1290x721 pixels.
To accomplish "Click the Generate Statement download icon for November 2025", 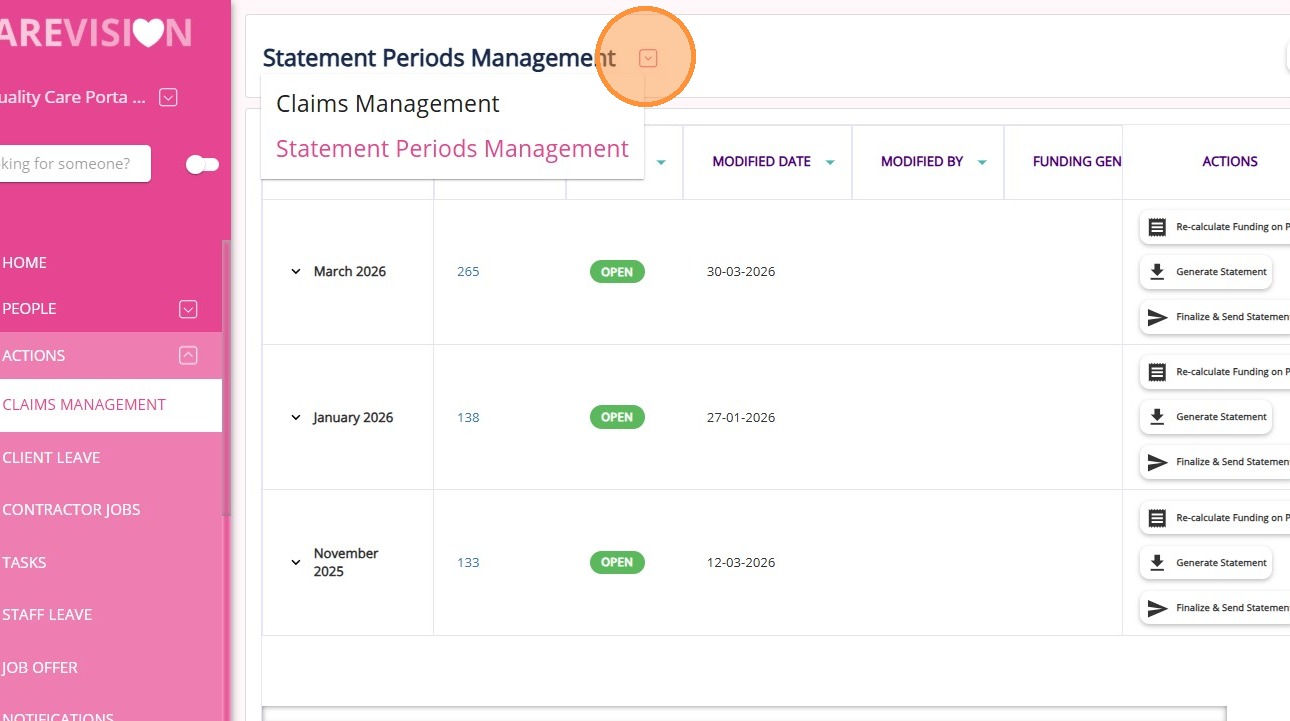I will click(1157, 563).
